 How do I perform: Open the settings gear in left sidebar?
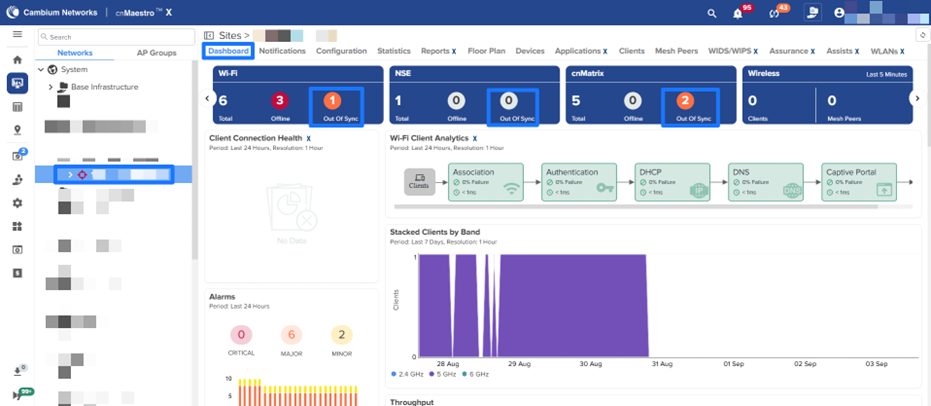17,202
